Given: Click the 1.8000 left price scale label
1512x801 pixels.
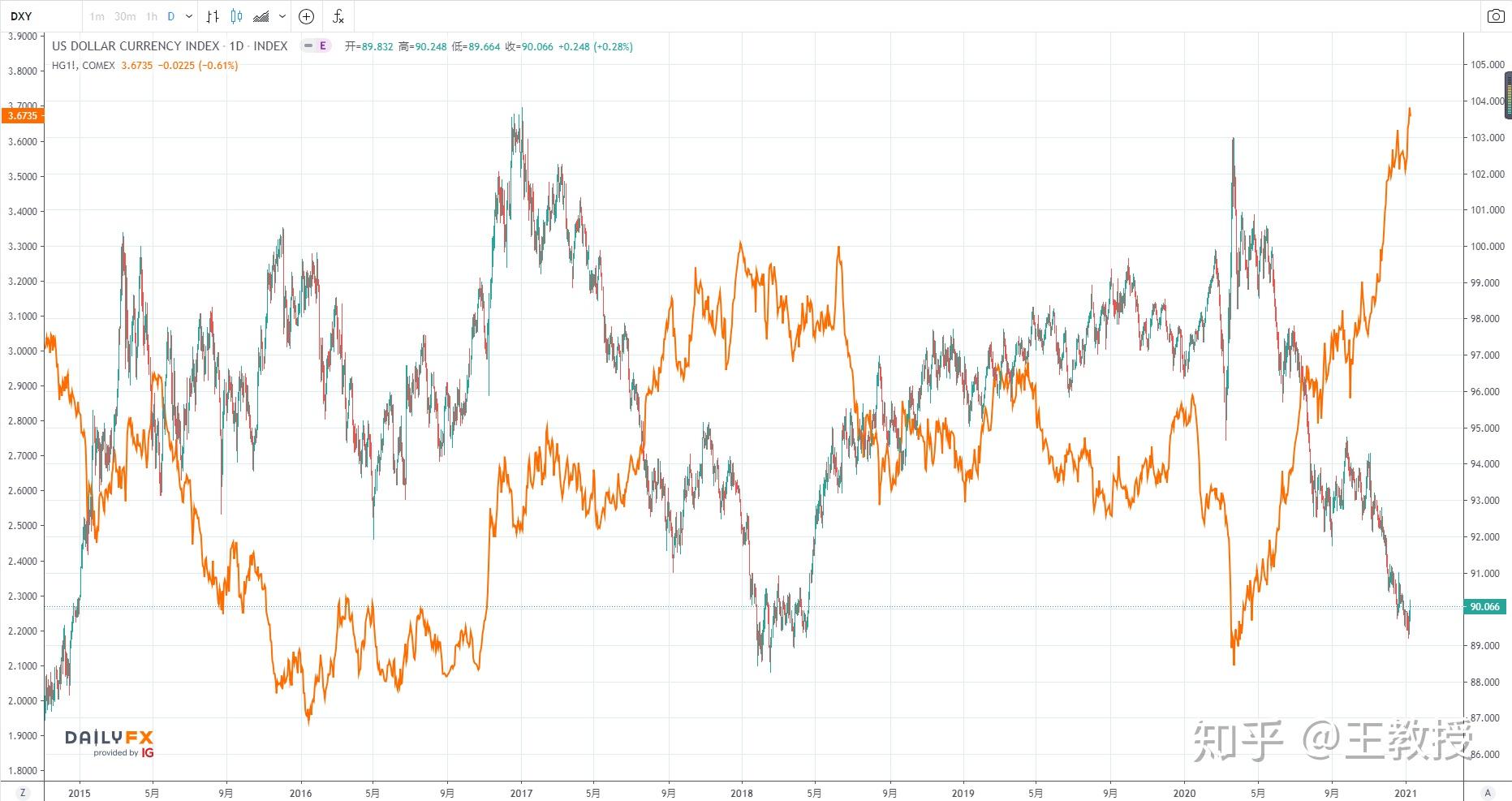Looking at the screenshot, I should 22,771.
